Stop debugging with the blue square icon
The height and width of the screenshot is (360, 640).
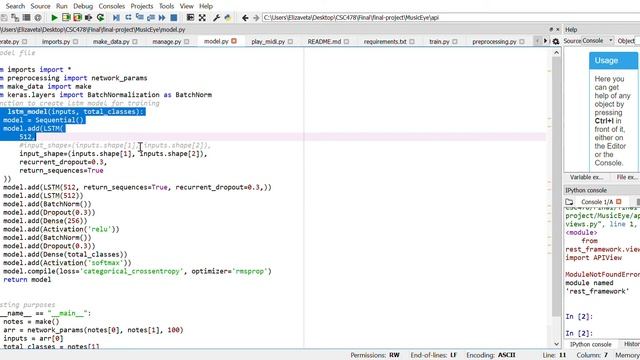(173, 18)
